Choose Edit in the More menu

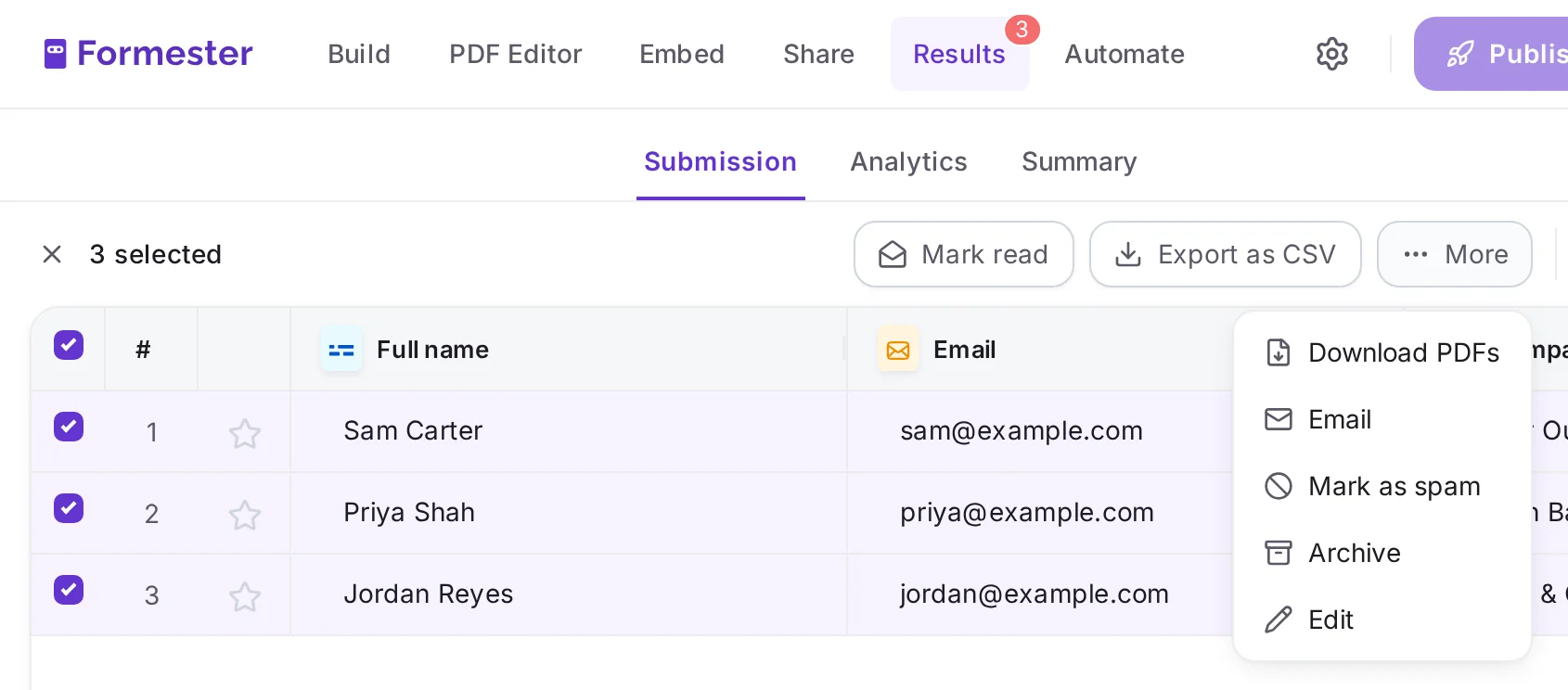click(1382, 620)
